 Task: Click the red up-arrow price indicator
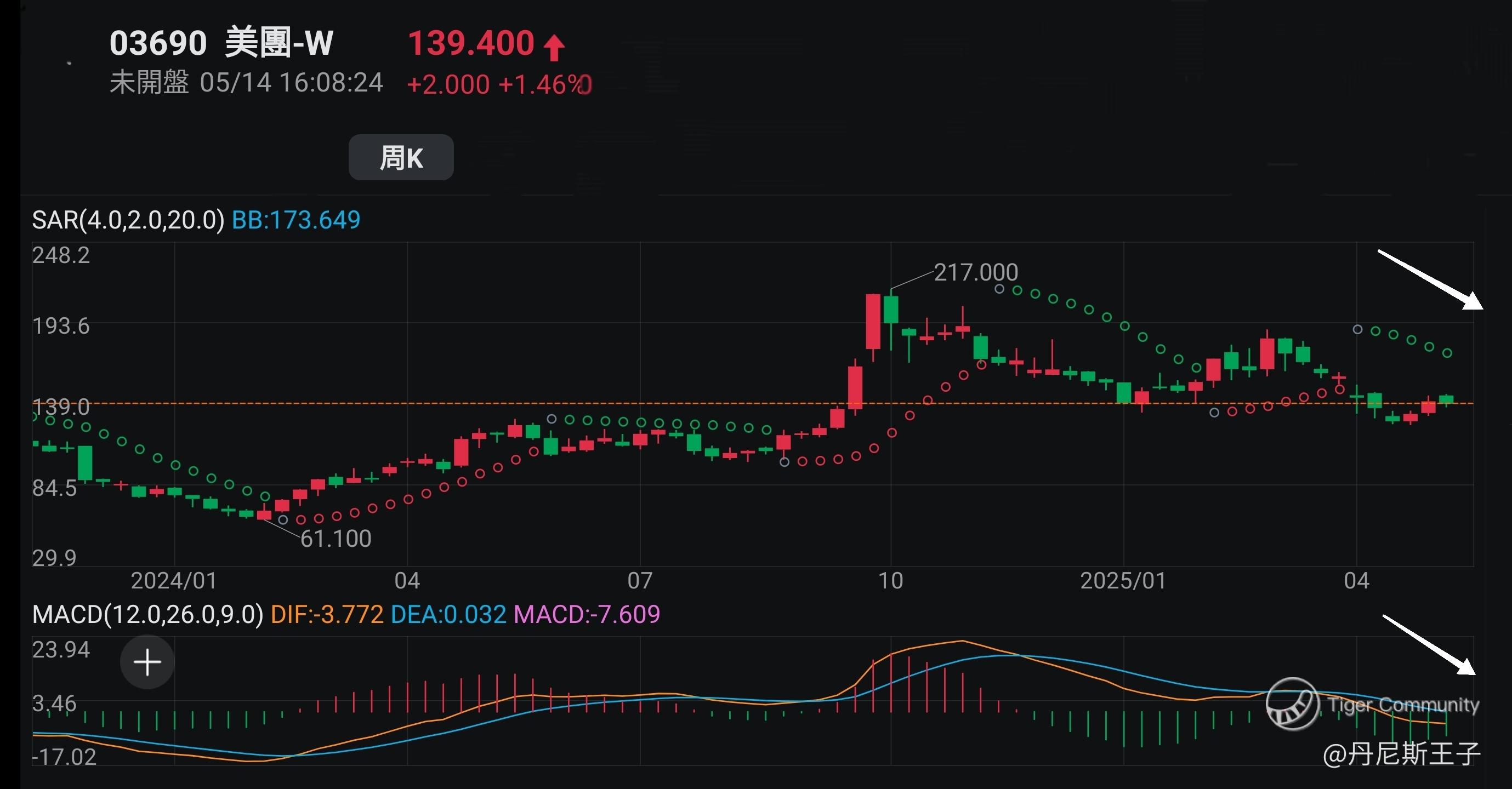tap(554, 47)
